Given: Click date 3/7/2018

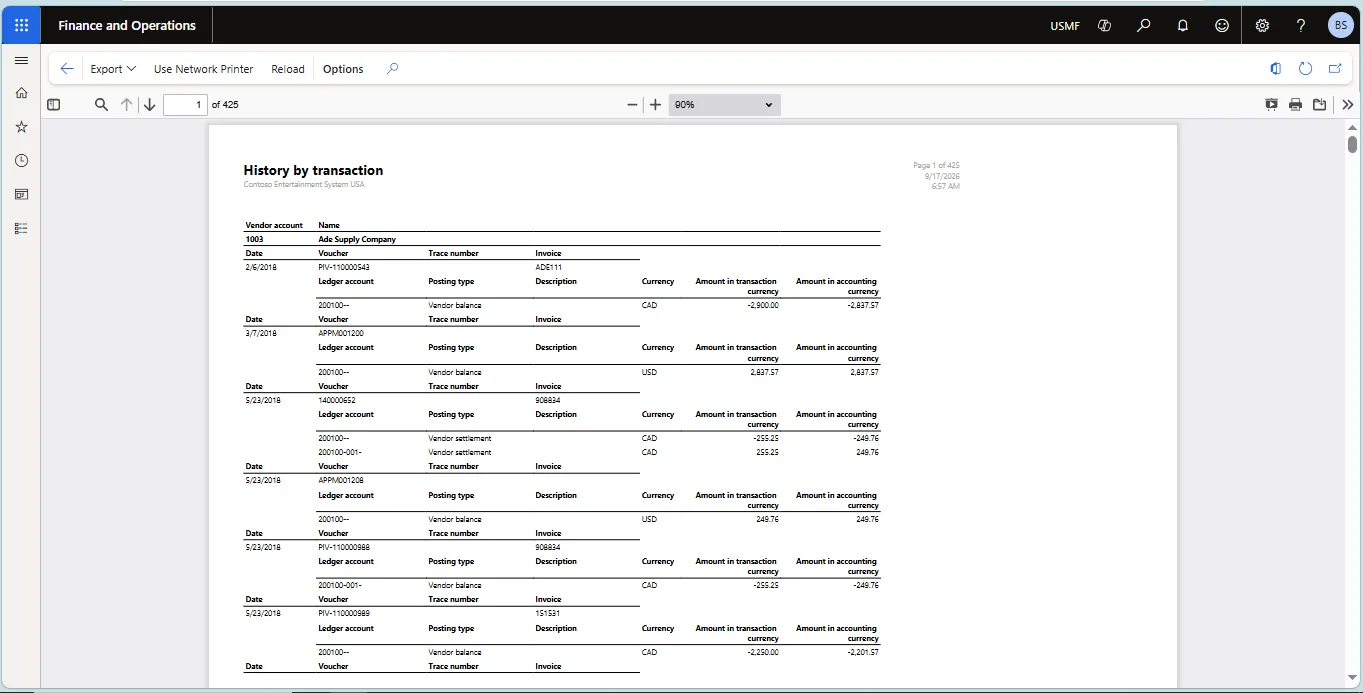Looking at the screenshot, I should click(x=260, y=333).
